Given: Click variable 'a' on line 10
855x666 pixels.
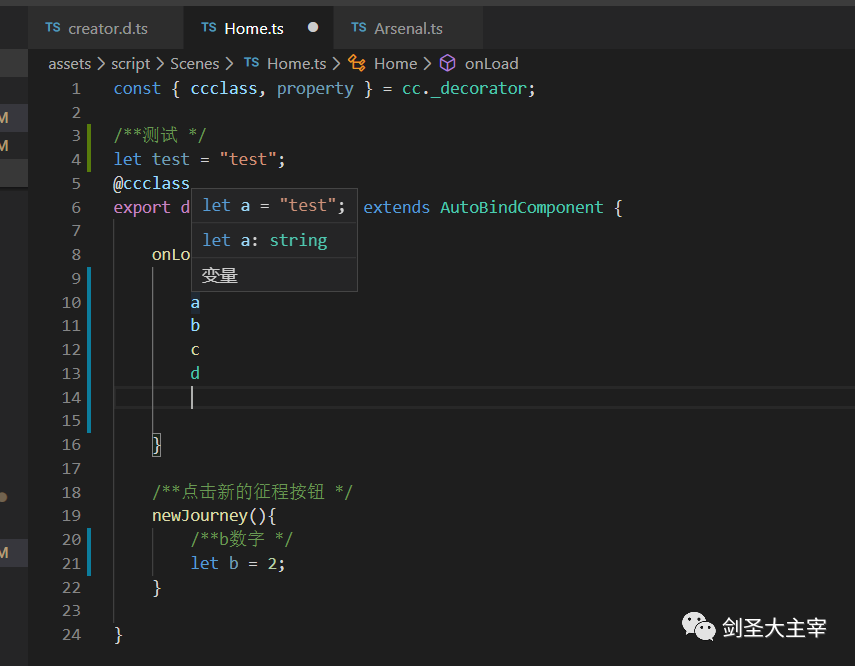Looking at the screenshot, I should click(195, 303).
